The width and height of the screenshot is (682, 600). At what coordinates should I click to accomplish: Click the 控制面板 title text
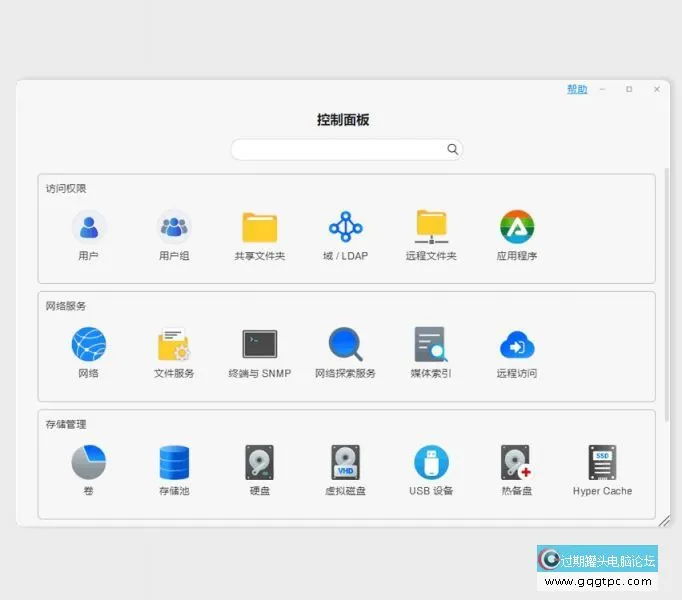click(343, 120)
